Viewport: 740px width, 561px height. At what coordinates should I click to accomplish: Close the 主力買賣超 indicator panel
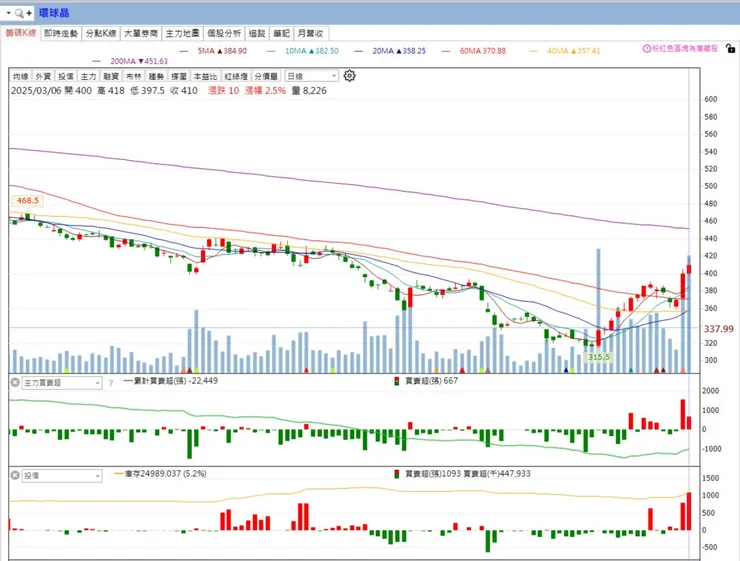pos(15,382)
